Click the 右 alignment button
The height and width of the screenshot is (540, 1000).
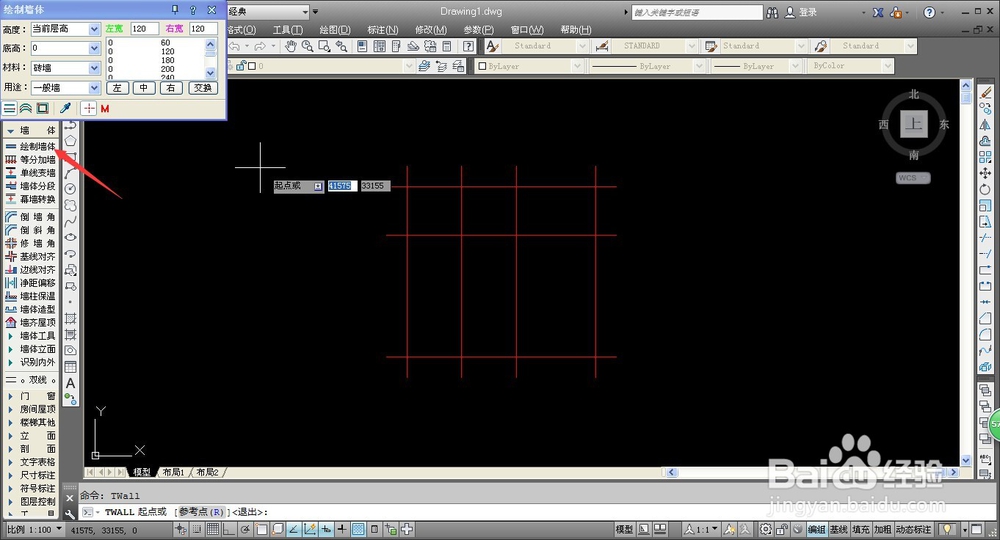[x=170, y=88]
